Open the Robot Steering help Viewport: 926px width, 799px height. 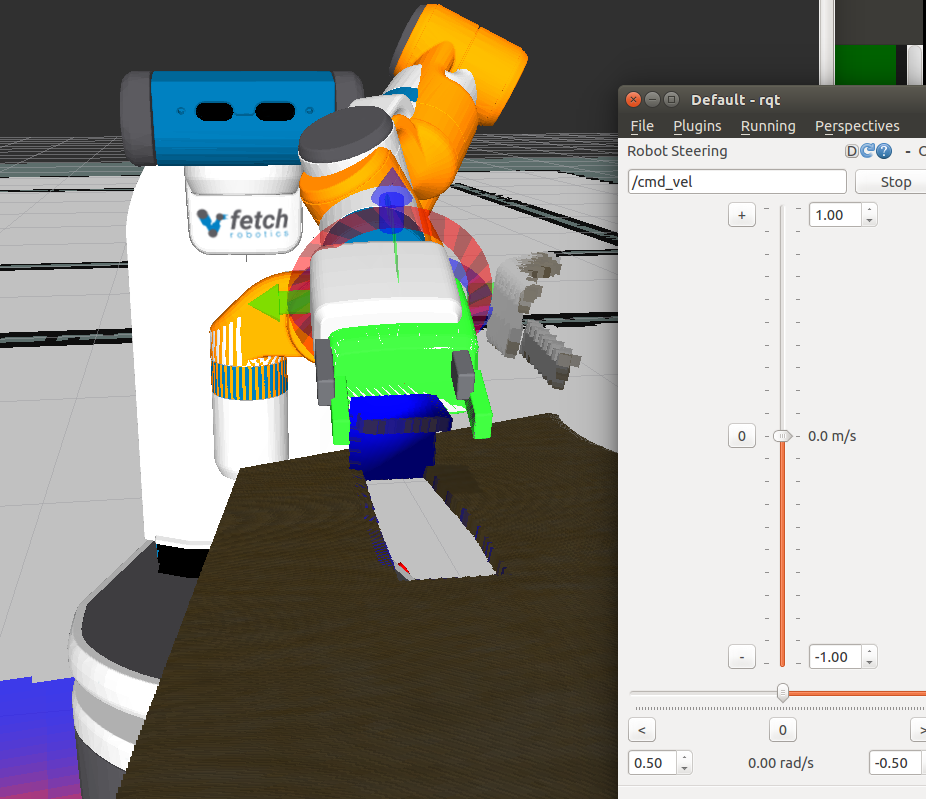point(886,151)
